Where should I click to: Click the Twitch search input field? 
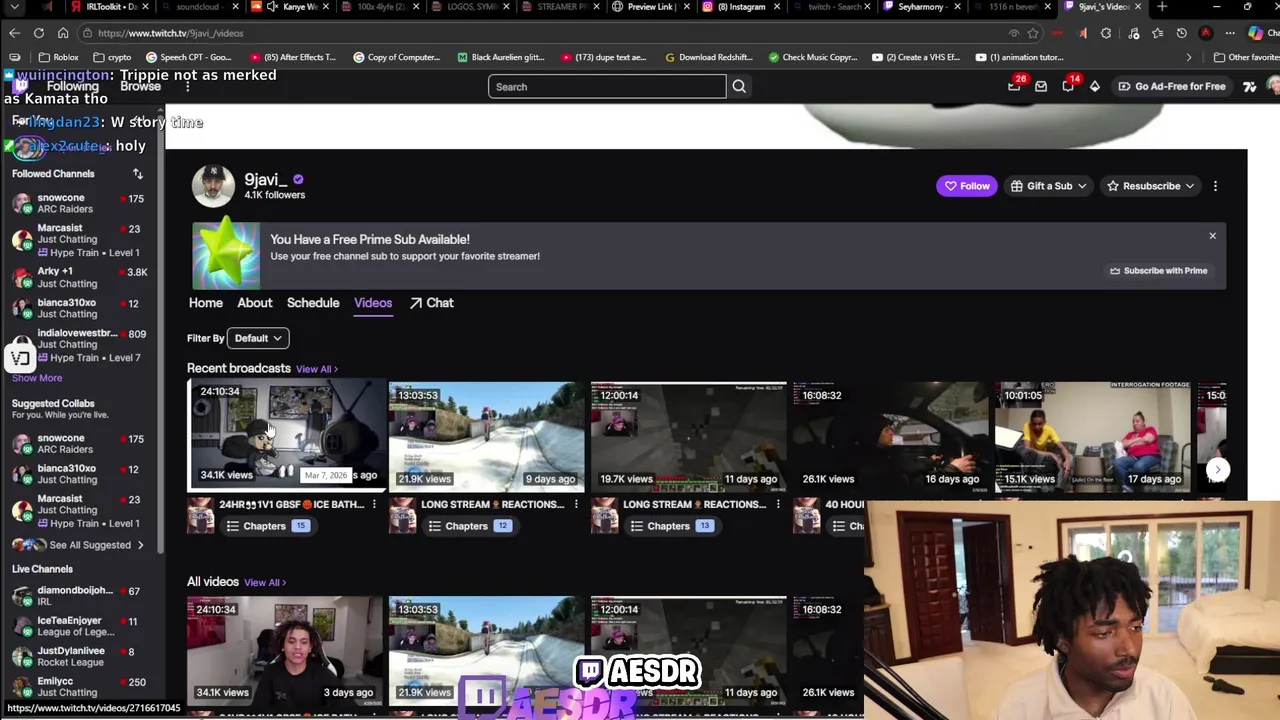(x=607, y=86)
